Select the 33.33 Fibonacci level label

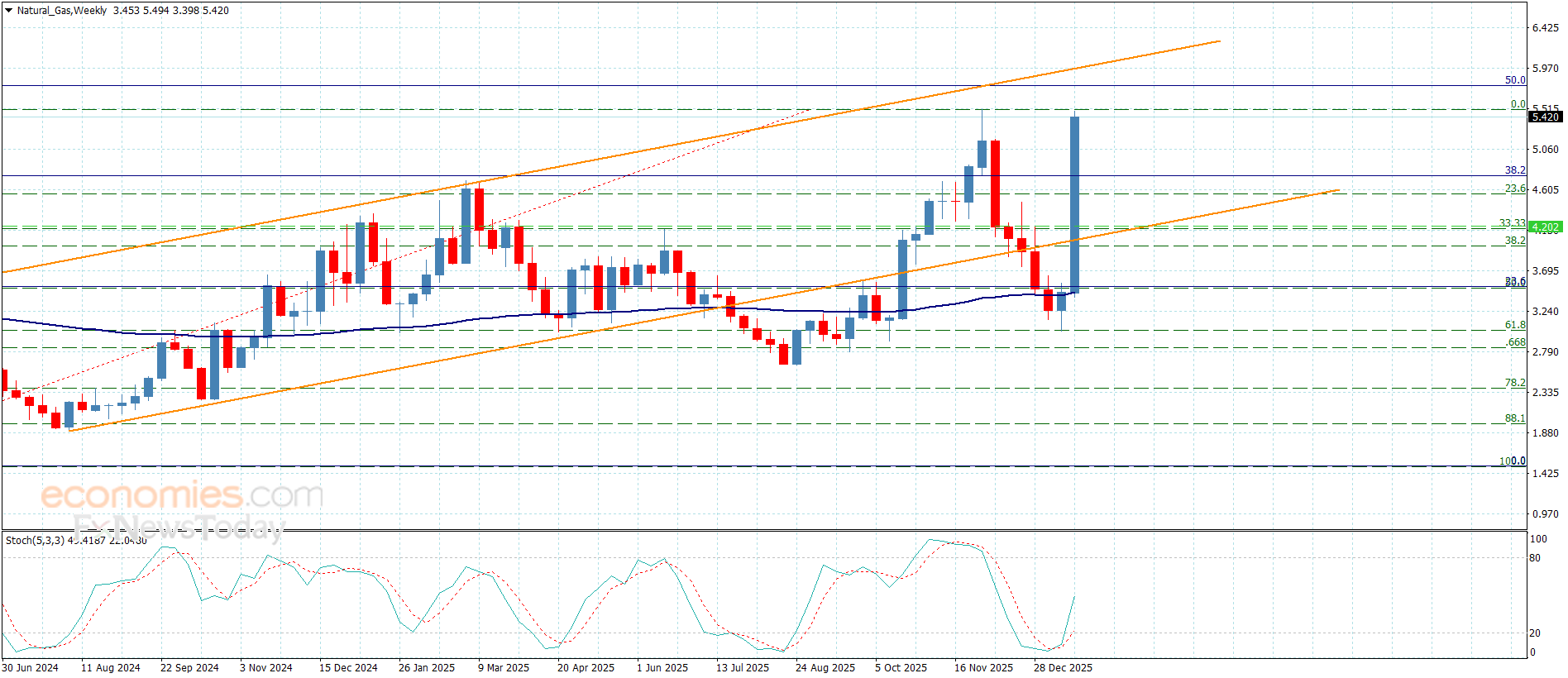click(1513, 223)
